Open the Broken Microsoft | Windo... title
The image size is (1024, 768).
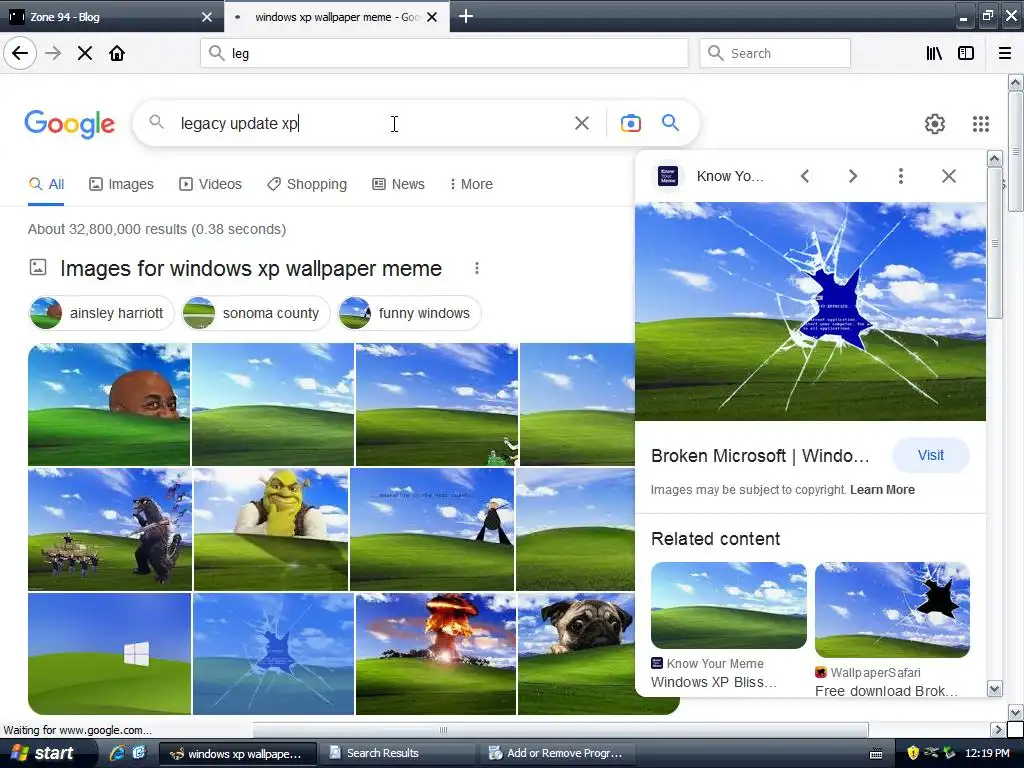click(x=760, y=456)
